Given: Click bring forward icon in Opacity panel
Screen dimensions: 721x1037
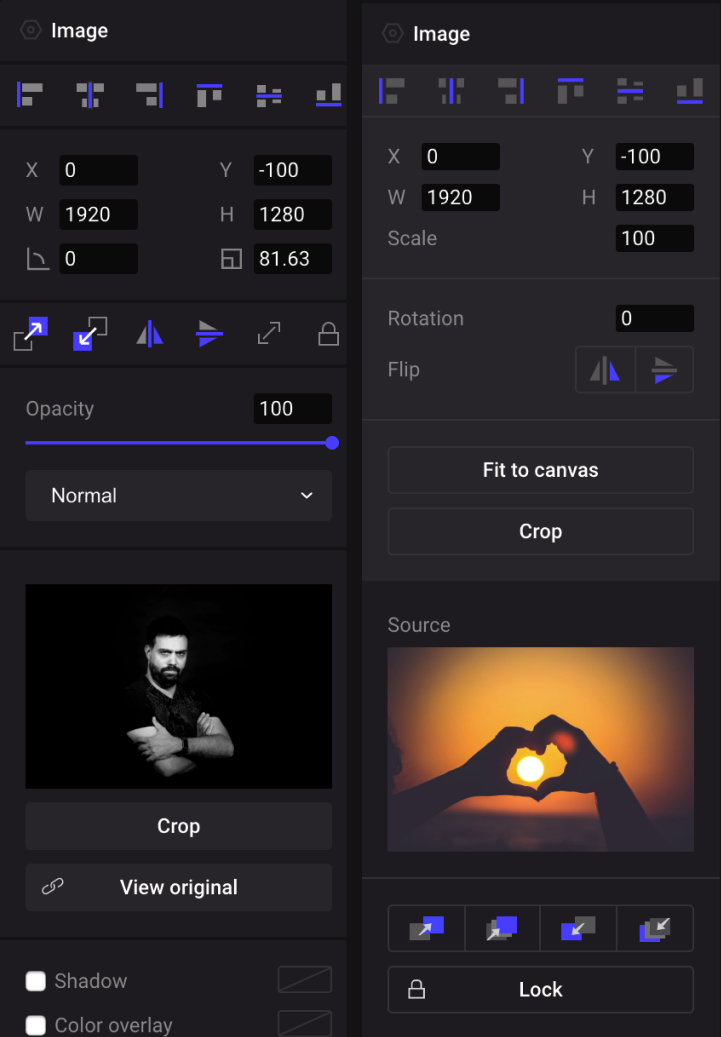Looking at the screenshot, I should tap(31, 334).
